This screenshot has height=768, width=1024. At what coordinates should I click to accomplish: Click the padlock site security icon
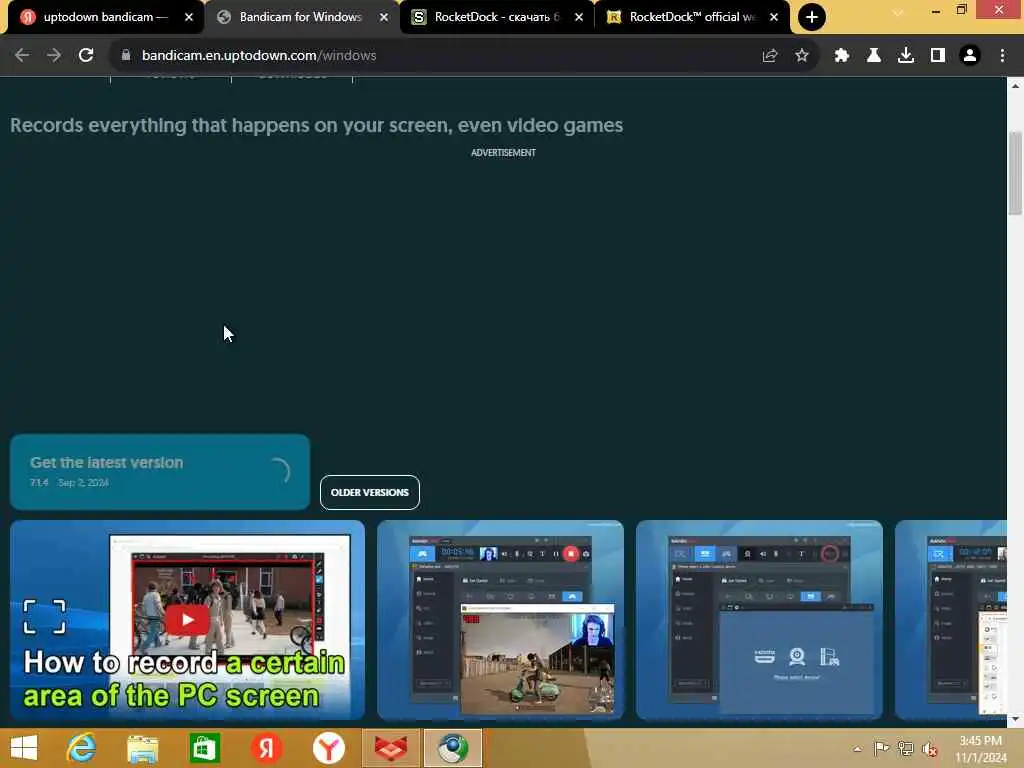coord(126,56)
